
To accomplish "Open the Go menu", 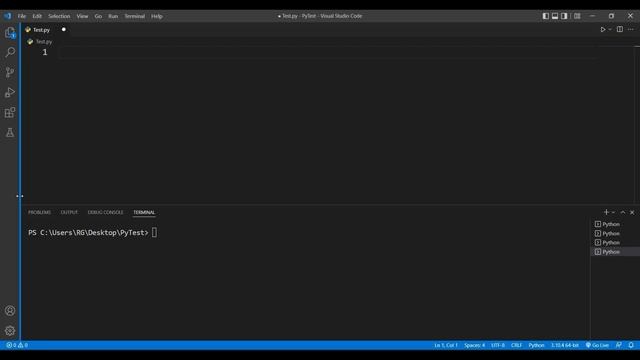I will point(98,16).
